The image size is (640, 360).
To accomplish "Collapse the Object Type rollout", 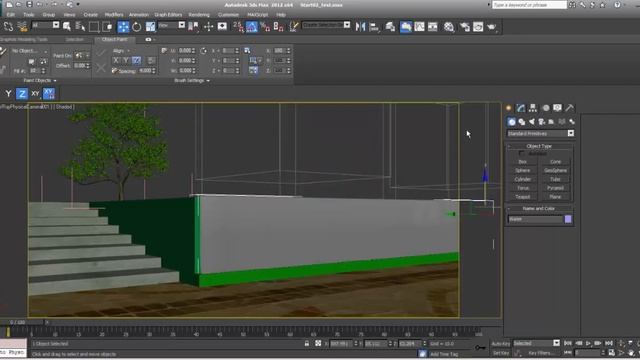I will (539, 146).
